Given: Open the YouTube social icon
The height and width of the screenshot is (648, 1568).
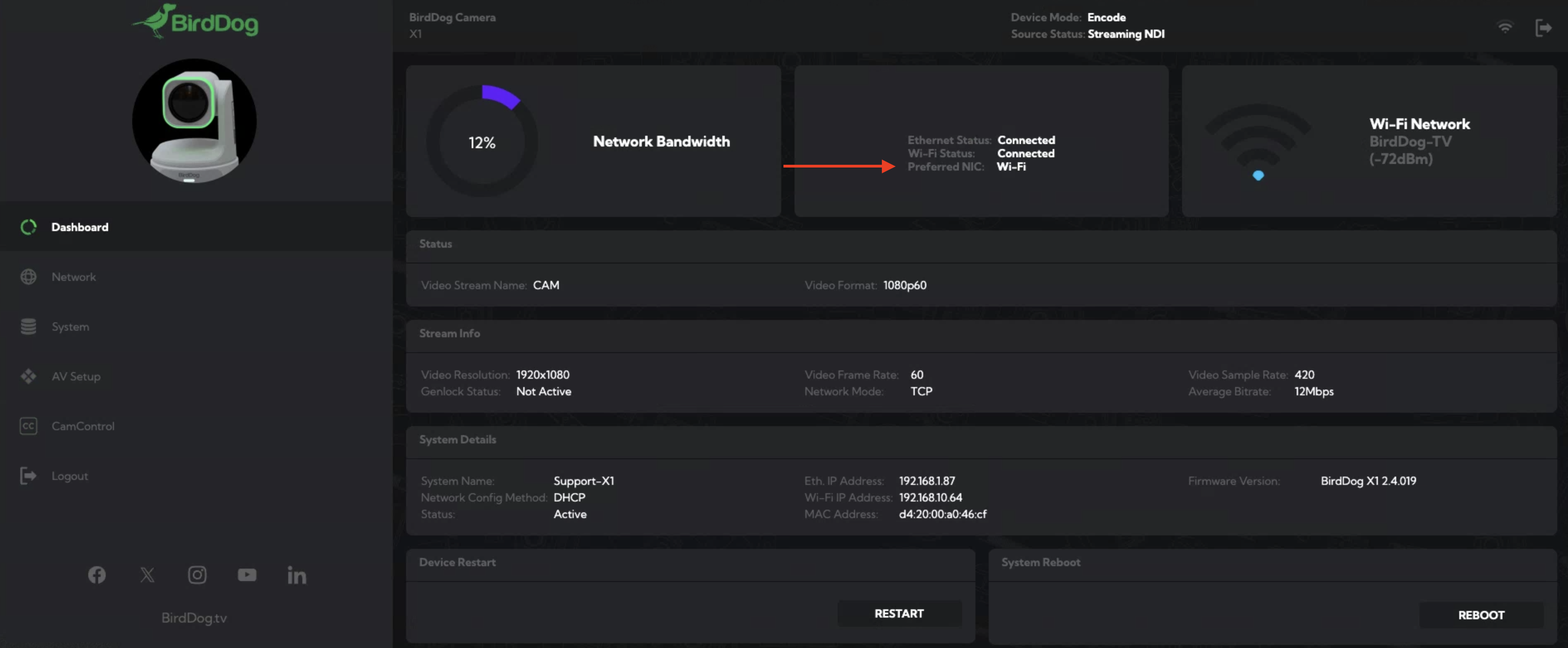Looking at the screenshot, I should click(x=247, y=575).
